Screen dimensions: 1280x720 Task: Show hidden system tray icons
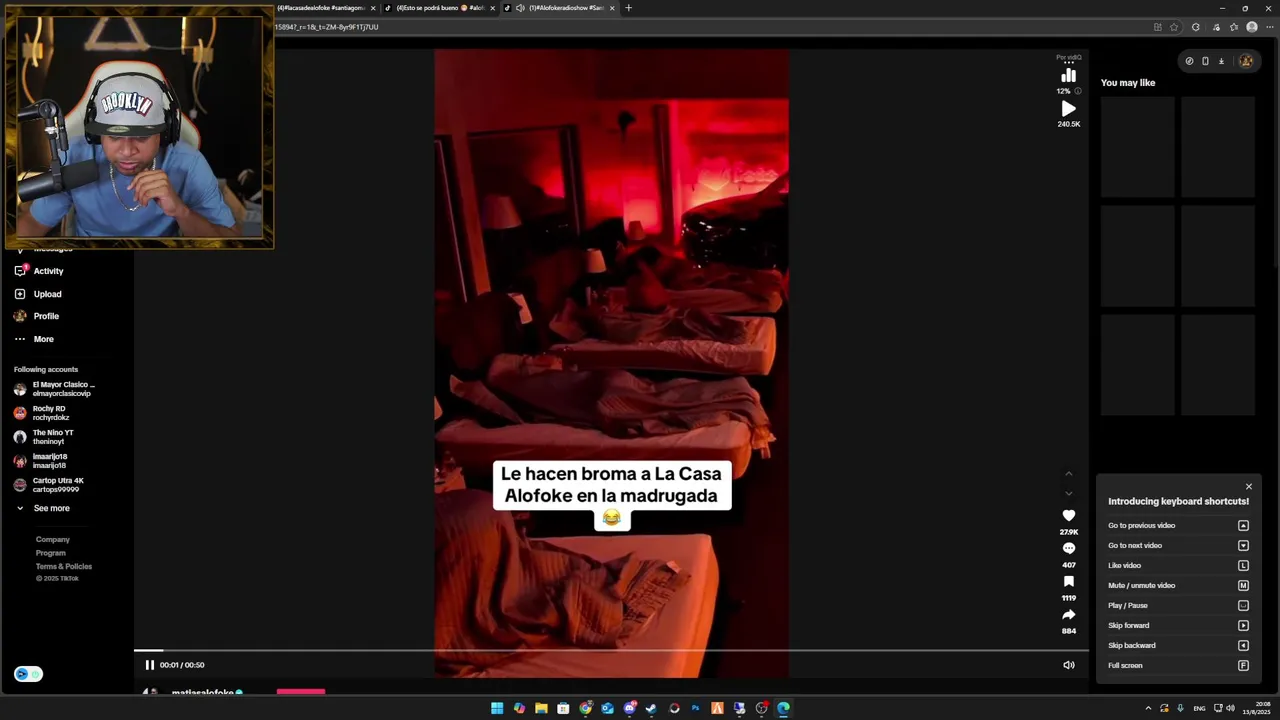(1148, 708)
